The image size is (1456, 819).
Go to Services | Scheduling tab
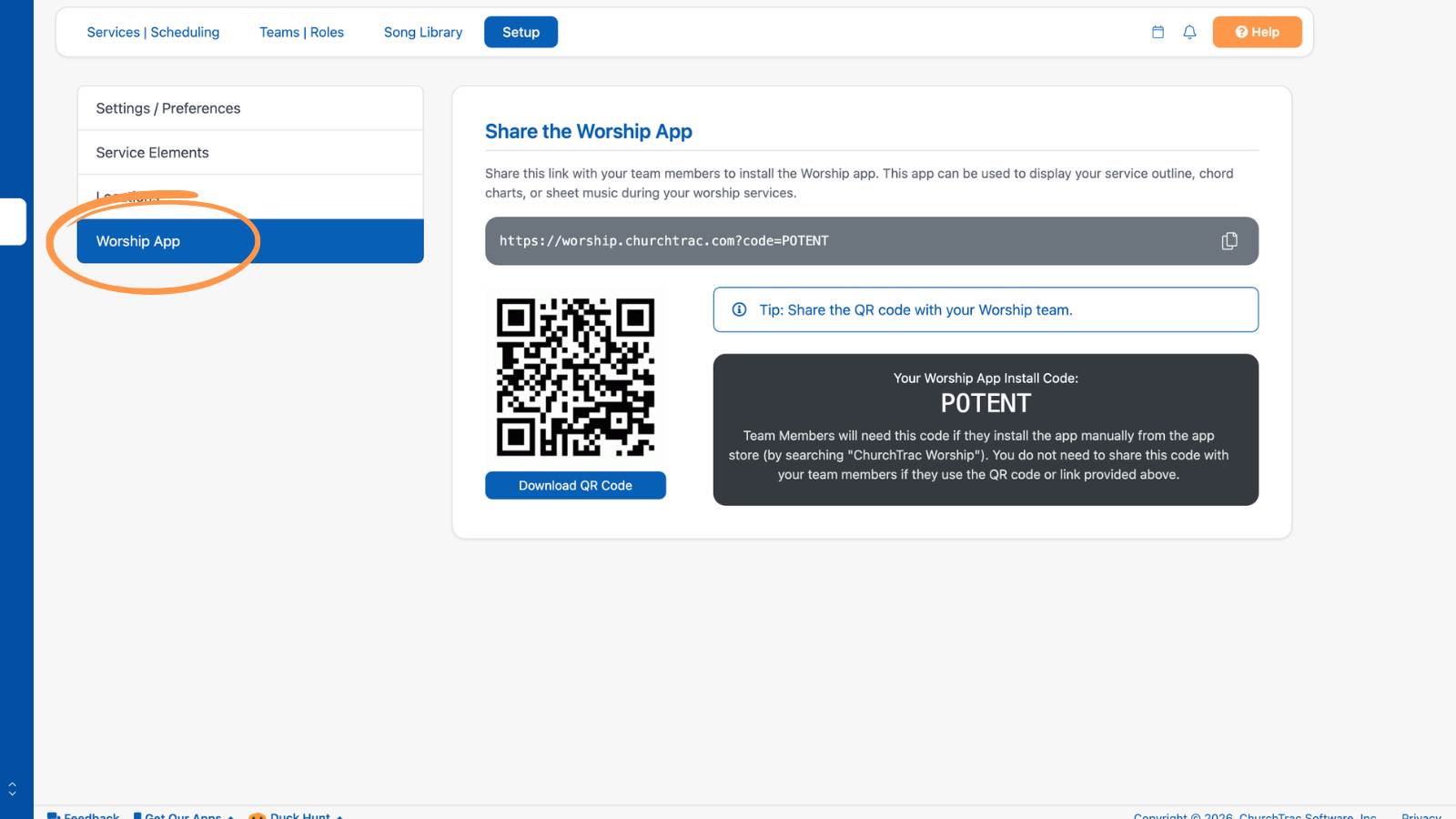pyautogui.click(x=153, y=32)
